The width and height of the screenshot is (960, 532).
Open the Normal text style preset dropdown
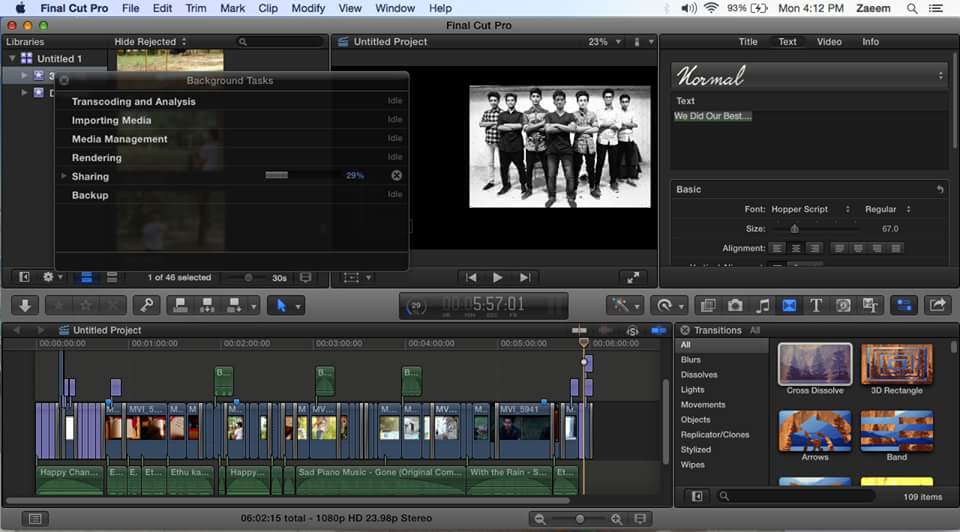[809, 76]
